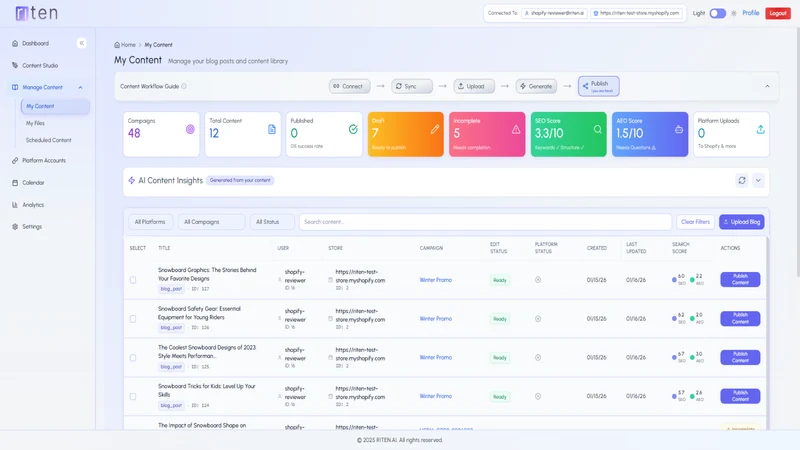Click the Clear Filters button

pyautogui.click(x=695, y=222)
